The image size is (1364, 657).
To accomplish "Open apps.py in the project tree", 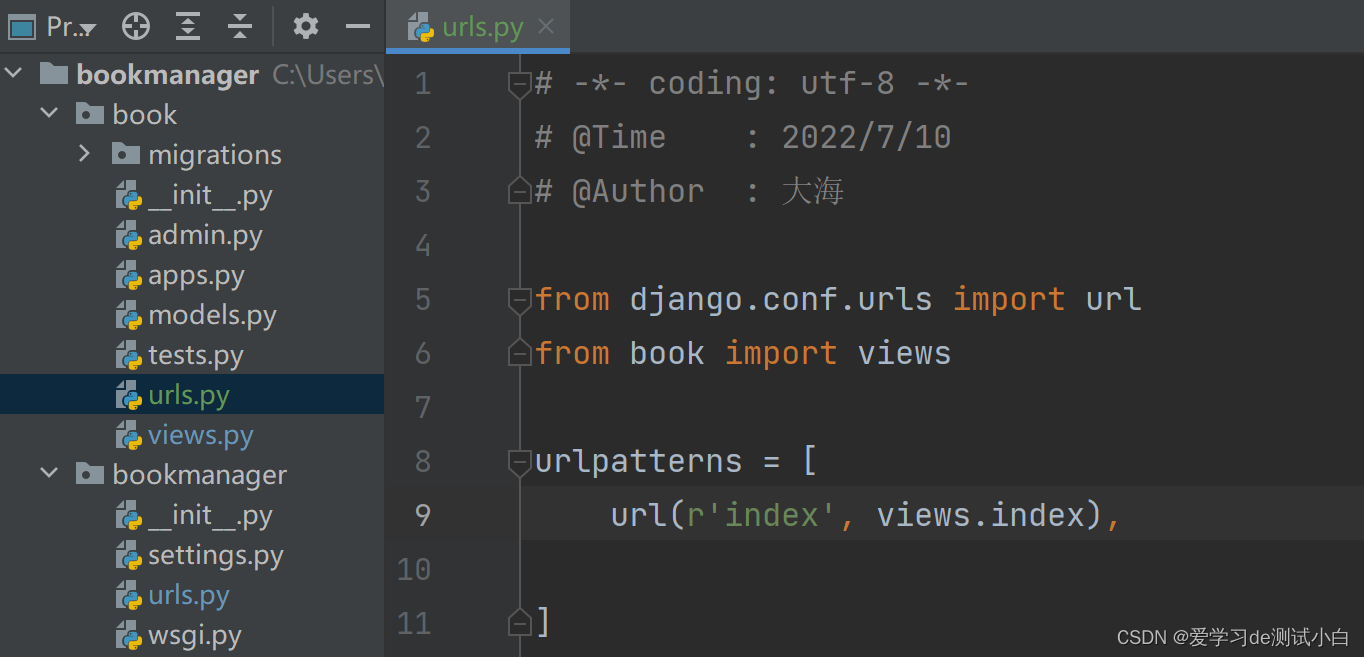I will tap(196, 275).
